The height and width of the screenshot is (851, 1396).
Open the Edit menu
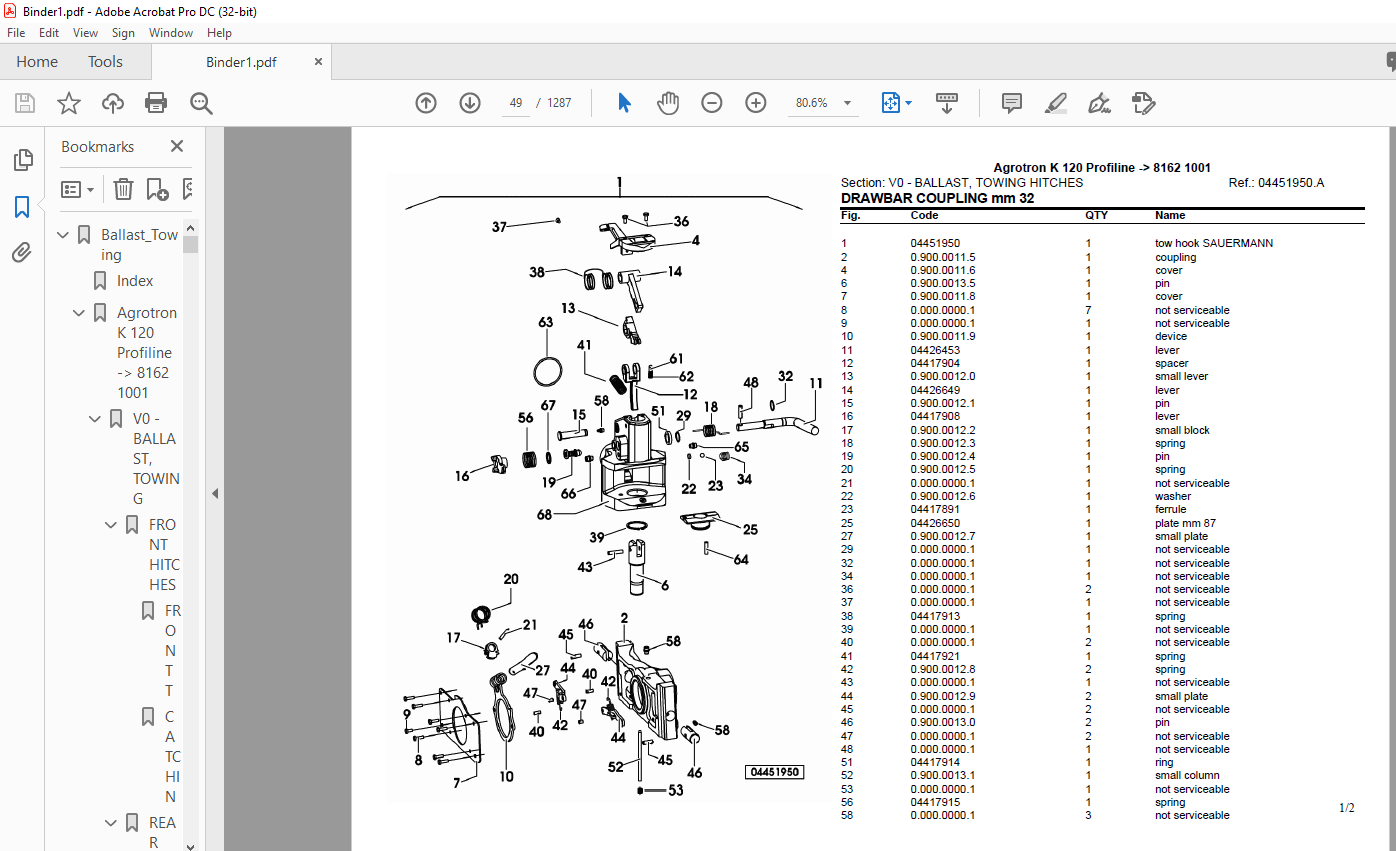49,33
